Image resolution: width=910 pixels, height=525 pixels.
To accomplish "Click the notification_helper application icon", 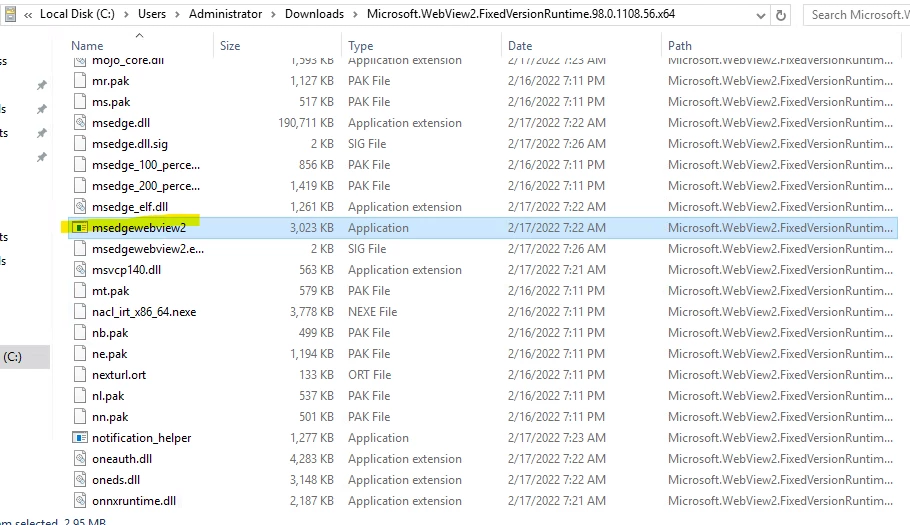I will 80,437.
